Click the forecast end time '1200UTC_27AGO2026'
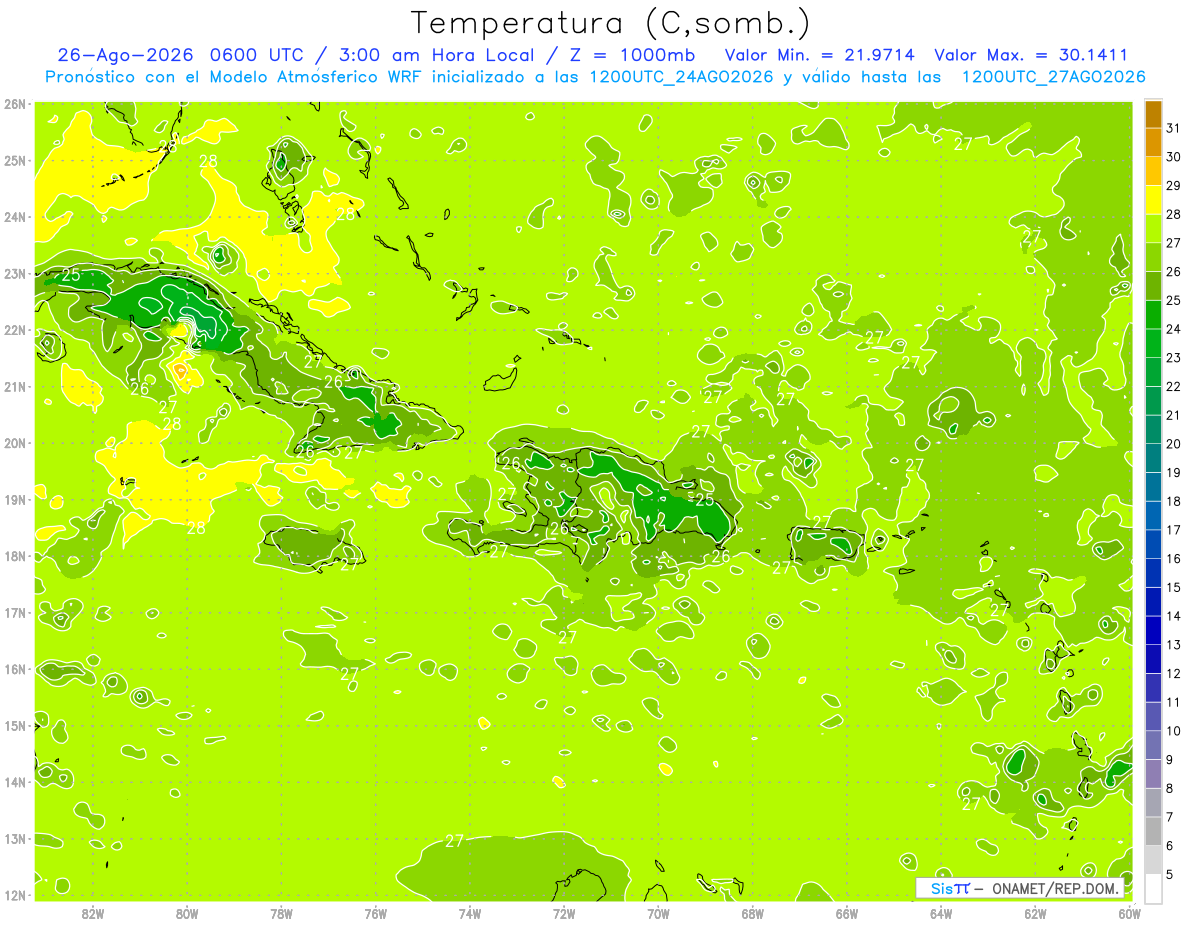1200x927 pixels. [x=1053, y=77]
